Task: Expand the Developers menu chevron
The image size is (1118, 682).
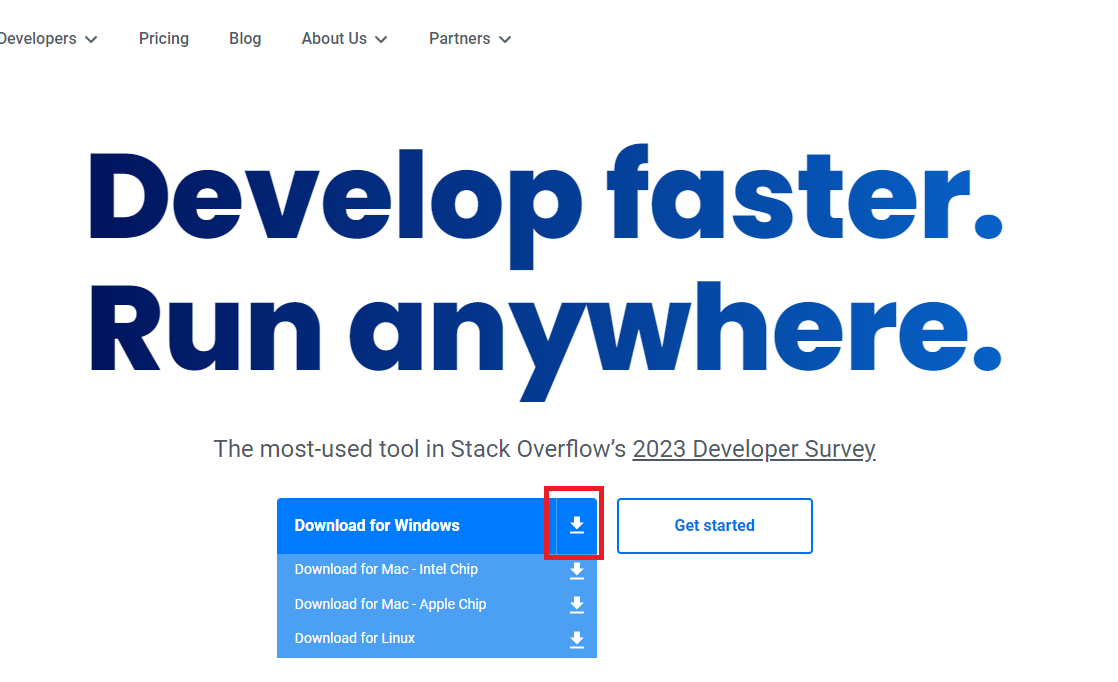Action: point(91,39)
